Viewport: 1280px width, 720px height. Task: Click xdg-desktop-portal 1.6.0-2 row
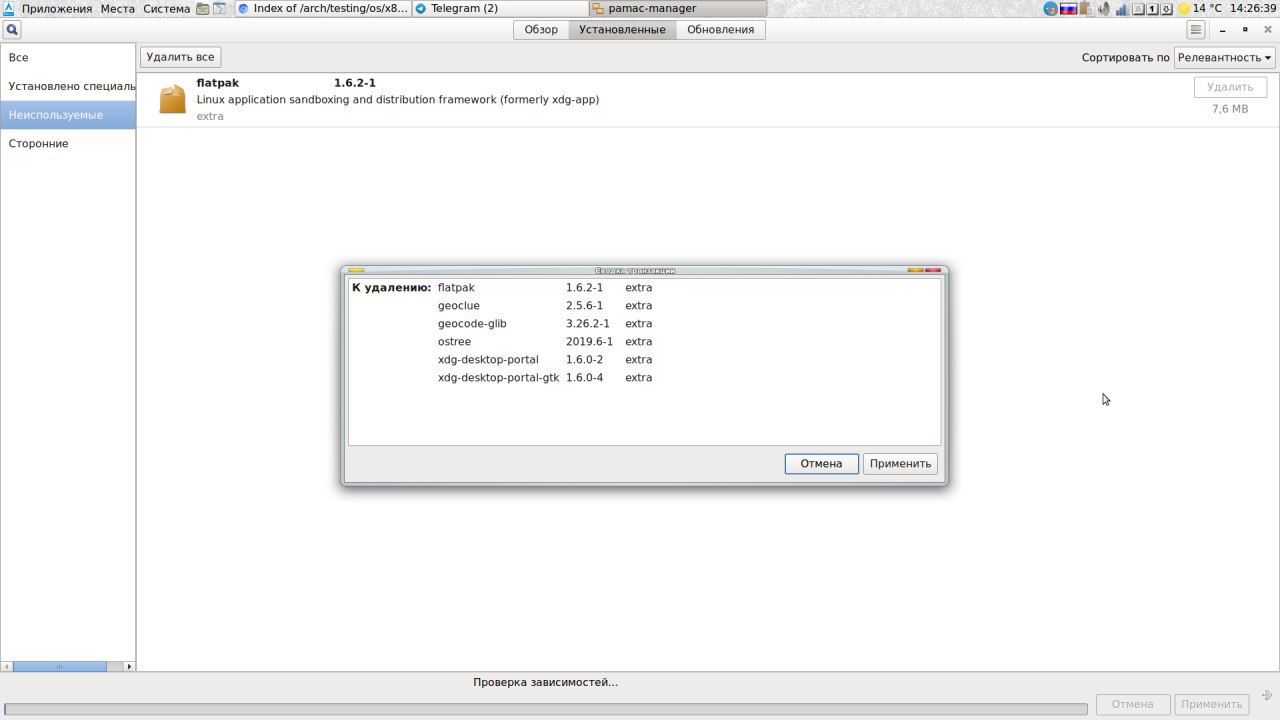coord(644,360)
